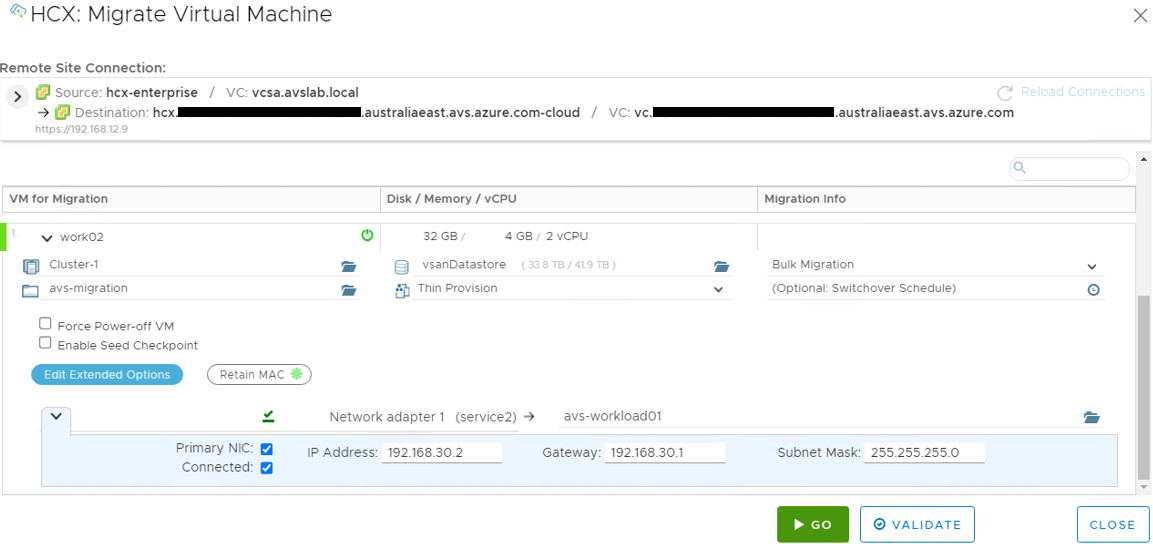Click the Network adapter 1 (service2) label

(423, 417)
